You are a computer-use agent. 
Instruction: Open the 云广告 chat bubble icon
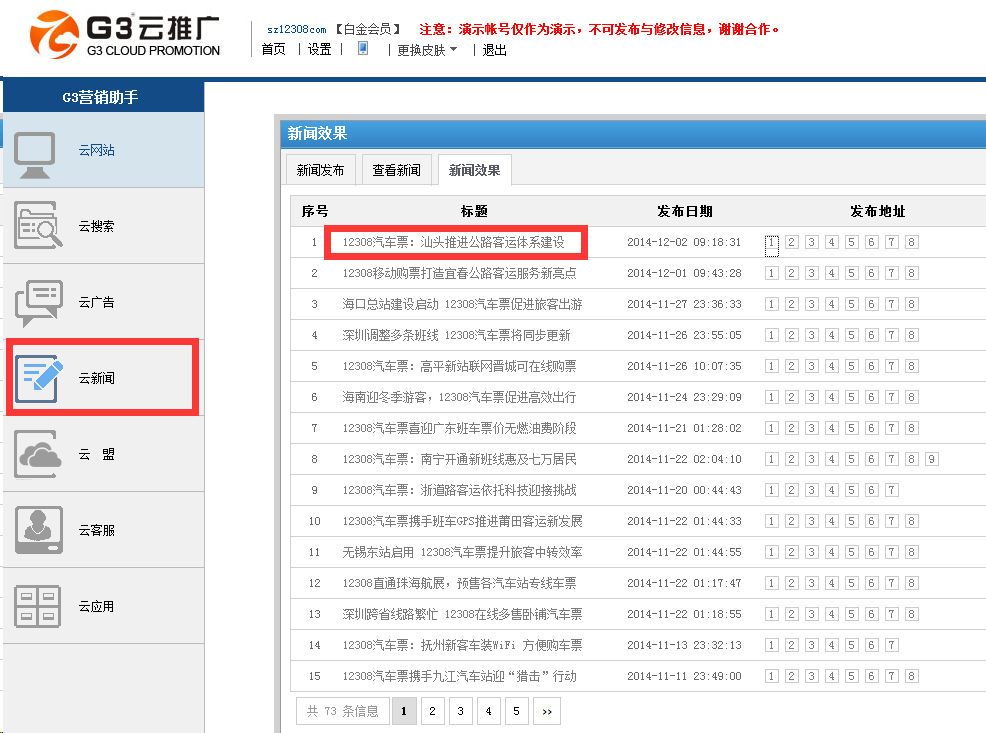(x=38, y=303)
